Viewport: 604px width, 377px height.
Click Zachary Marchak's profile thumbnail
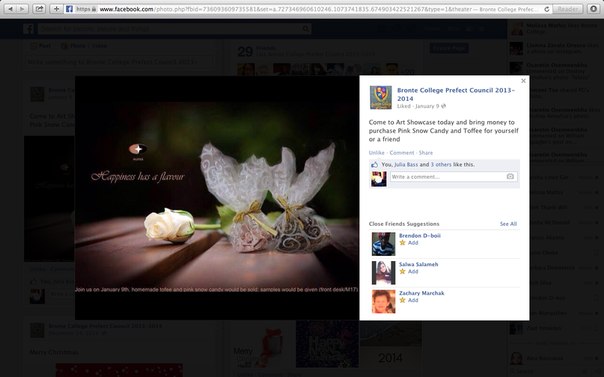coord(383,302)
